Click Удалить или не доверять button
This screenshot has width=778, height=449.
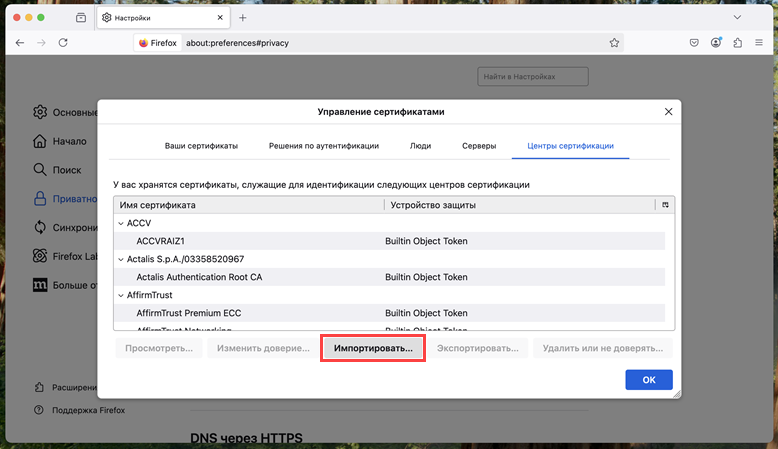click(x=603, y=348)
